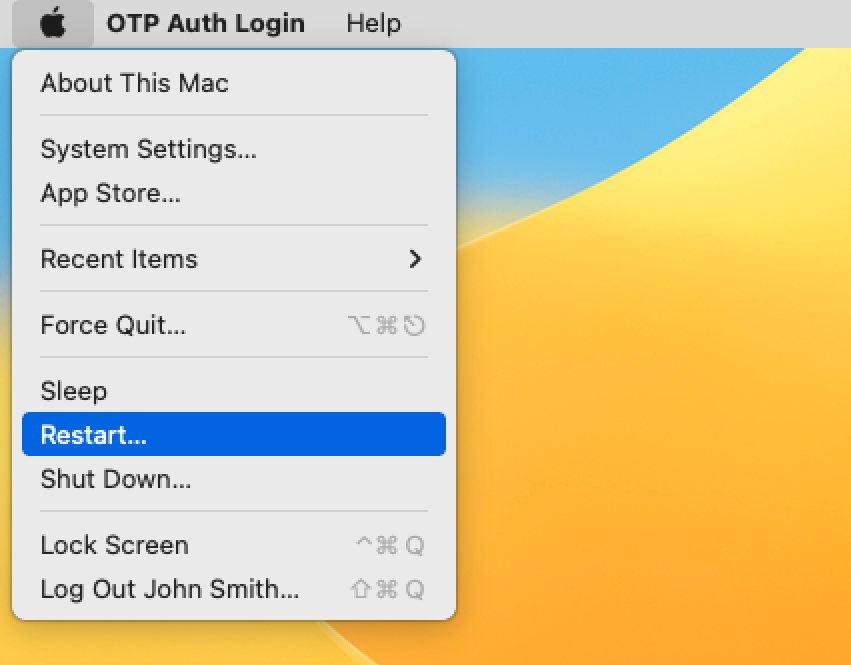The width and height of the screenshot is (851, 665).
Task: Select Lock Screen
Action: pyautogui.click(x=114, y=545)
